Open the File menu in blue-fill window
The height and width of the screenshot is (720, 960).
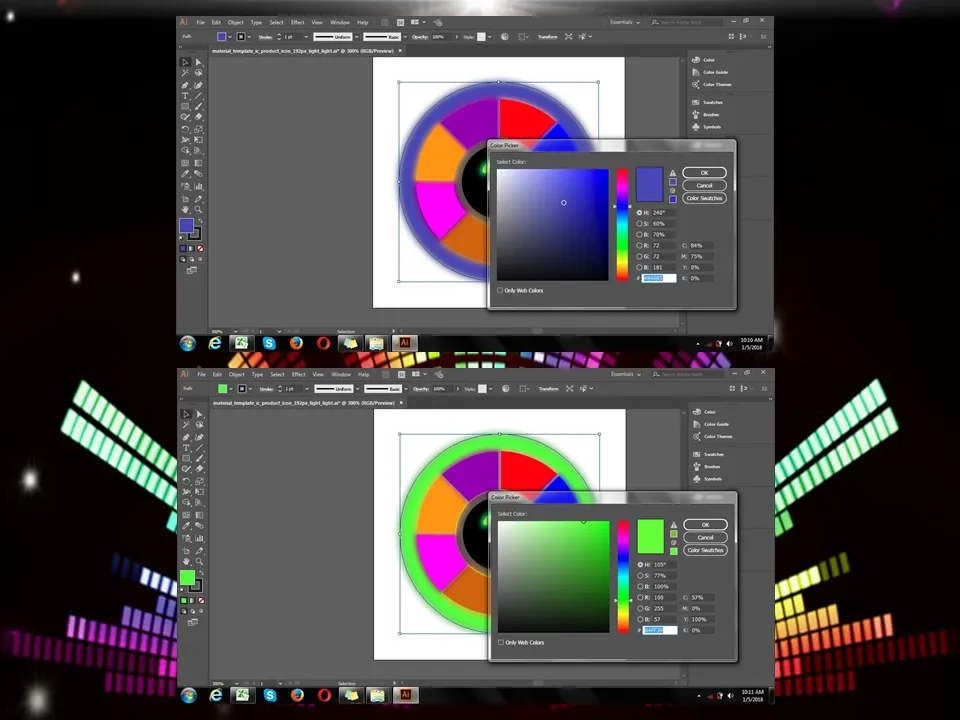point(200,22)
